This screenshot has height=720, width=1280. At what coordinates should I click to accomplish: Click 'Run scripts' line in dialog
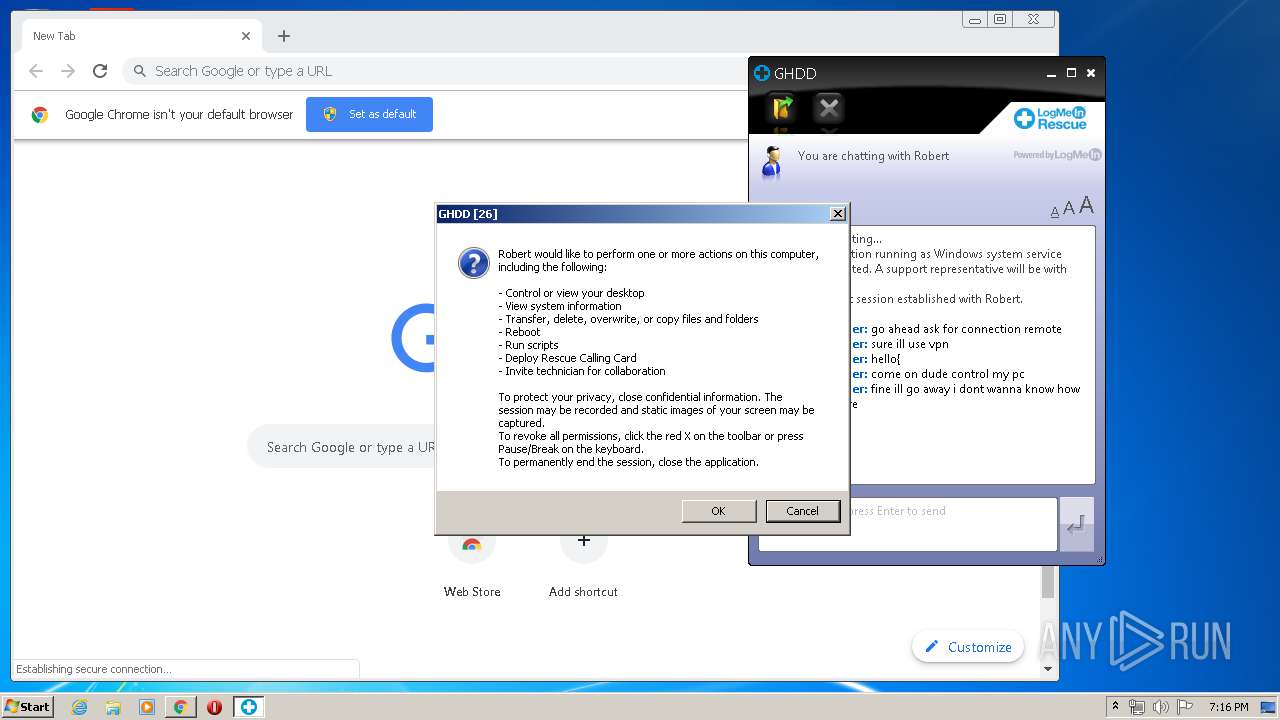tap(528, 345)
